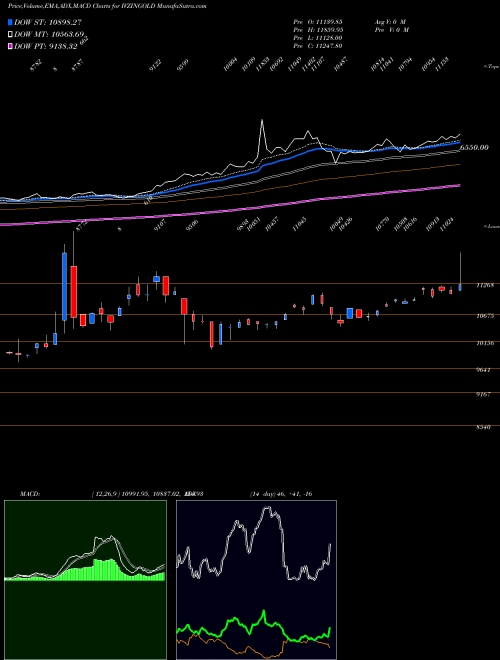Click the 'Pre H: 11839.95' value
This screenshot has width=500, height=660.
[320, 30]
